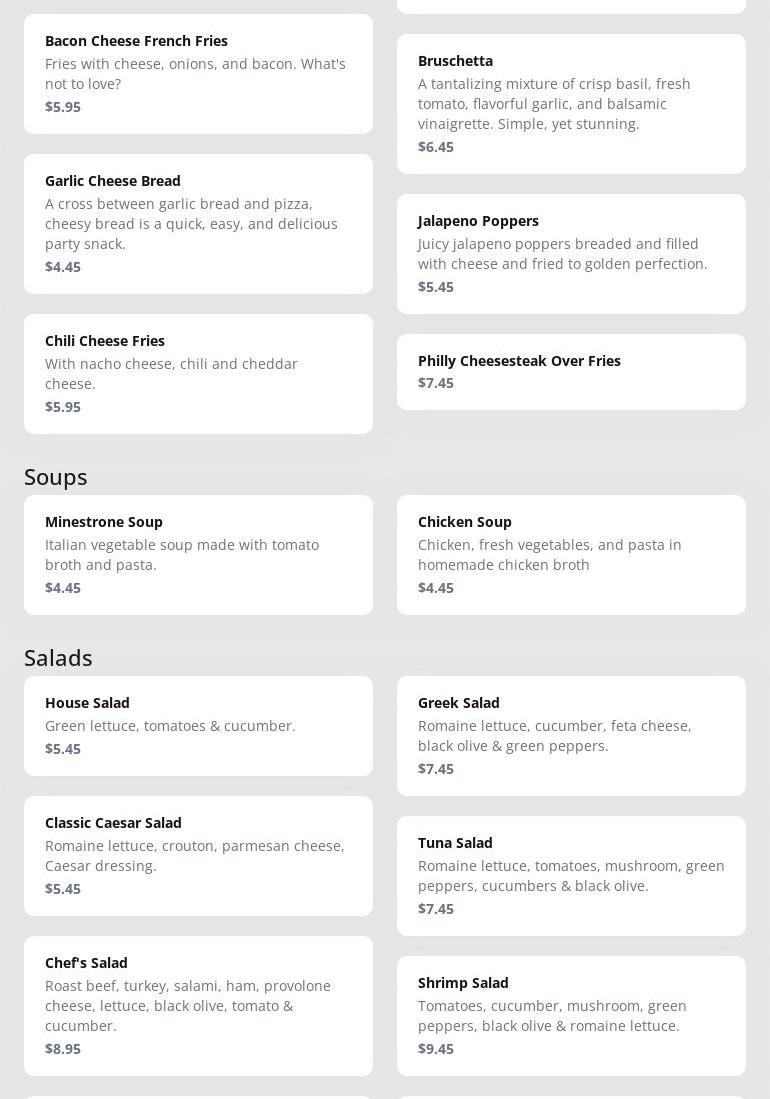Click the $9.45 price label
This screenshot has height=1099, width=770.
pyautogui.click(x=436, y=1049)
